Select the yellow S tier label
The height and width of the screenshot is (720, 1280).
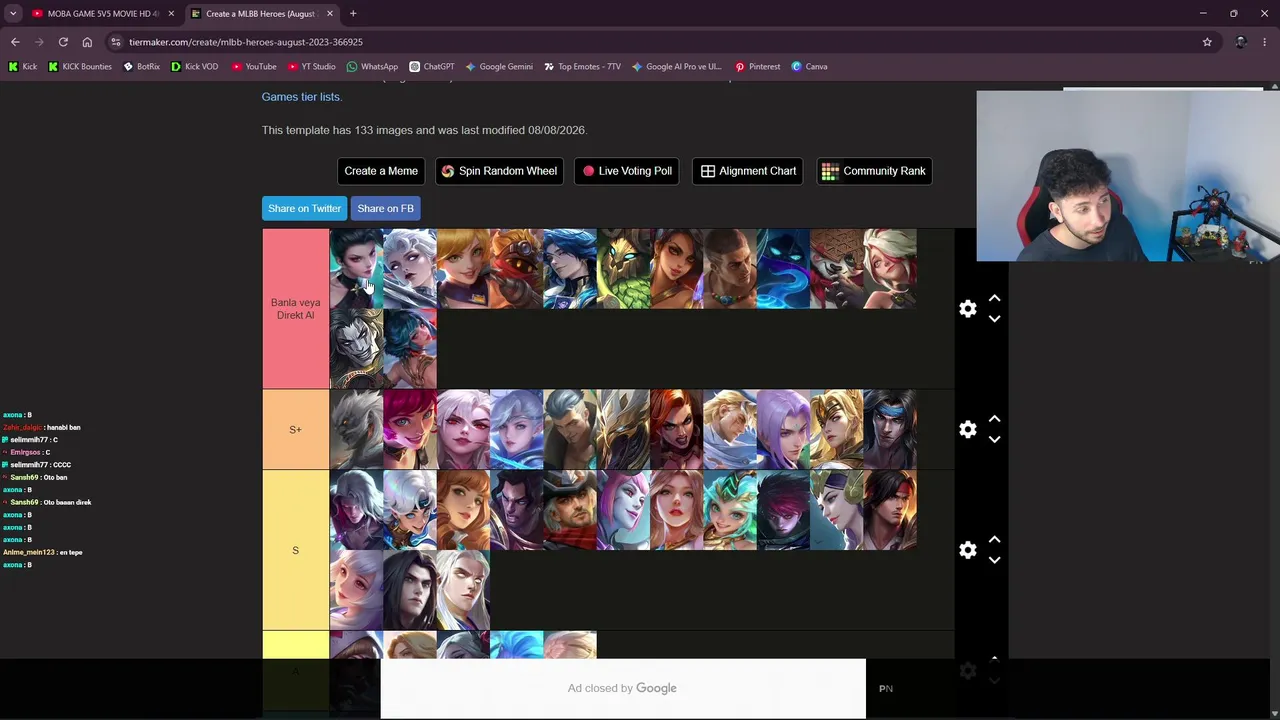click(295, 551)
